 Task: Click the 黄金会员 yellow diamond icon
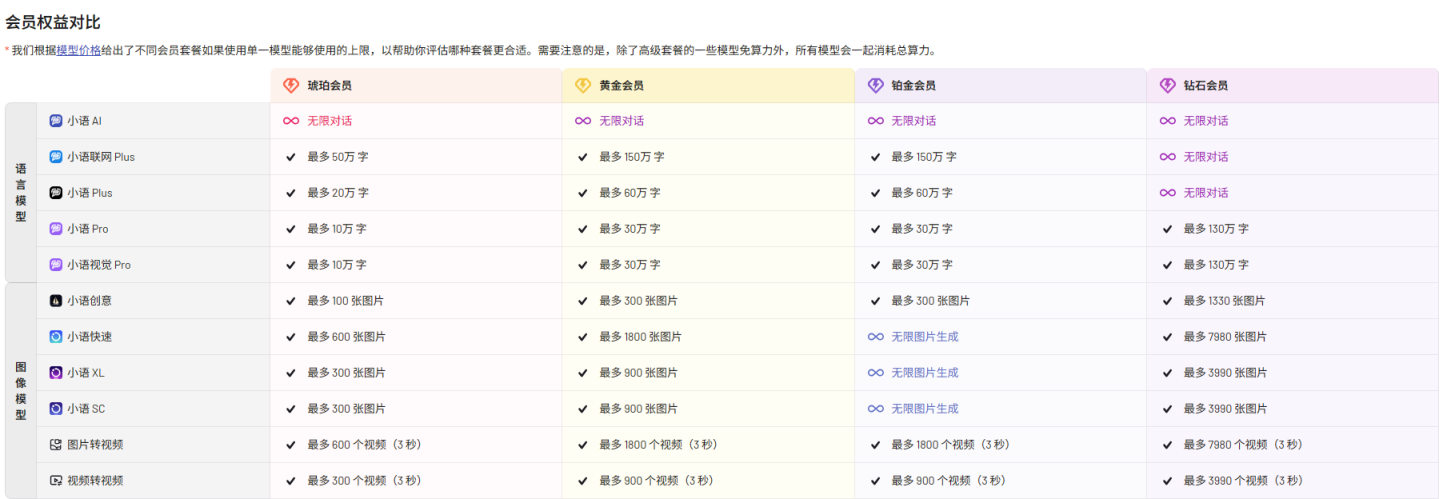click(x=583, y=86)
